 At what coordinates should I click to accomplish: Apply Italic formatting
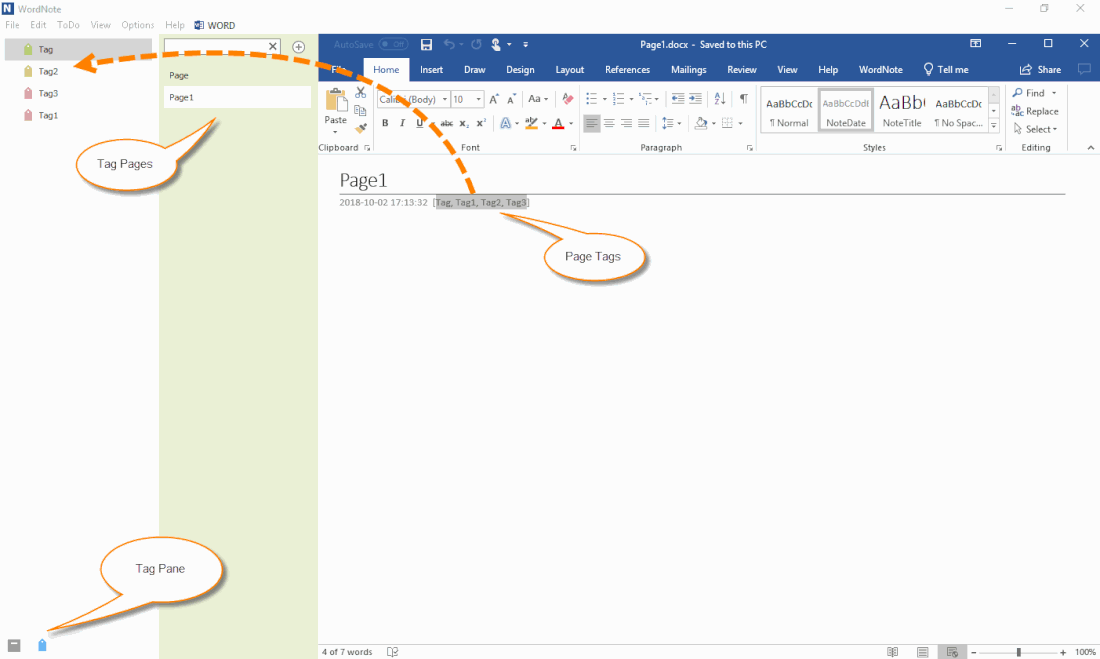pos(402,123)
